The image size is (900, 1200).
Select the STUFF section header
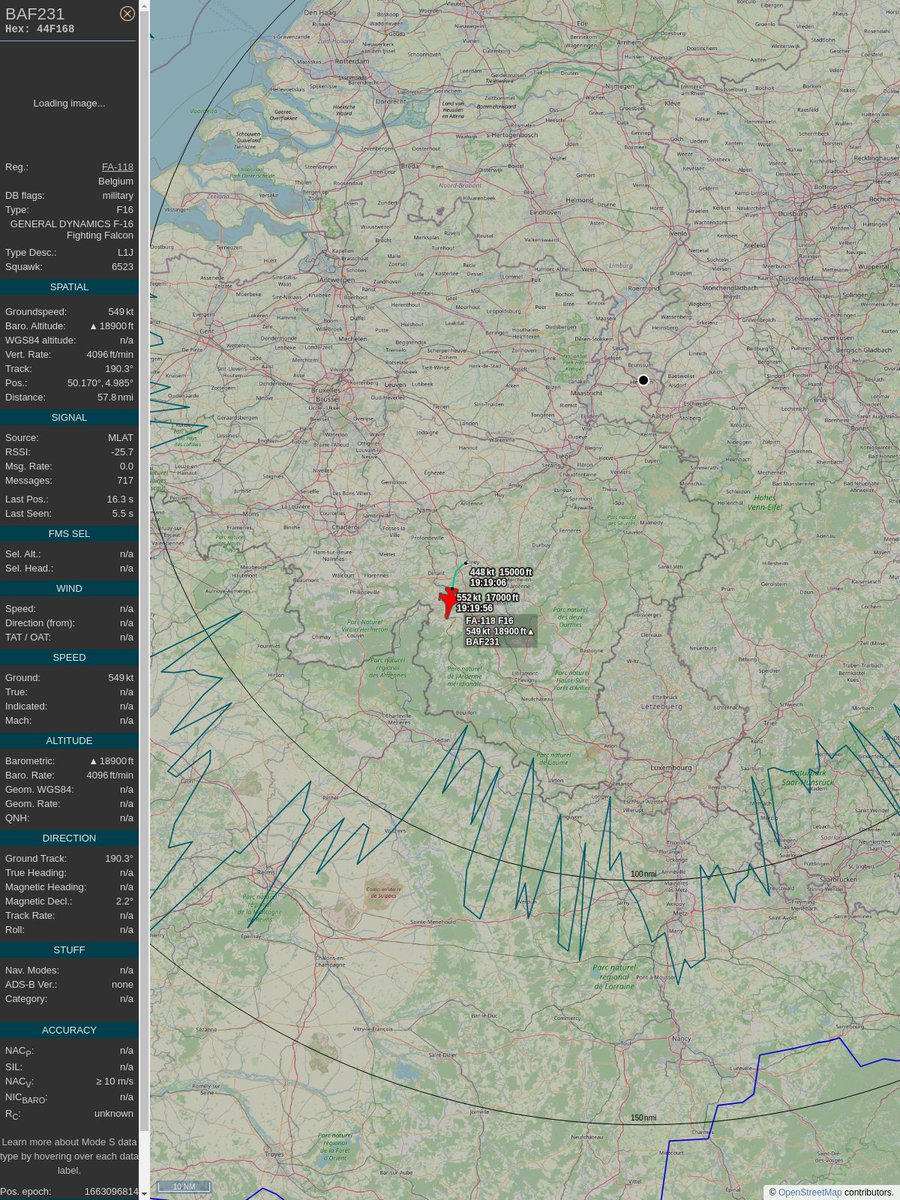click(69, 949)
